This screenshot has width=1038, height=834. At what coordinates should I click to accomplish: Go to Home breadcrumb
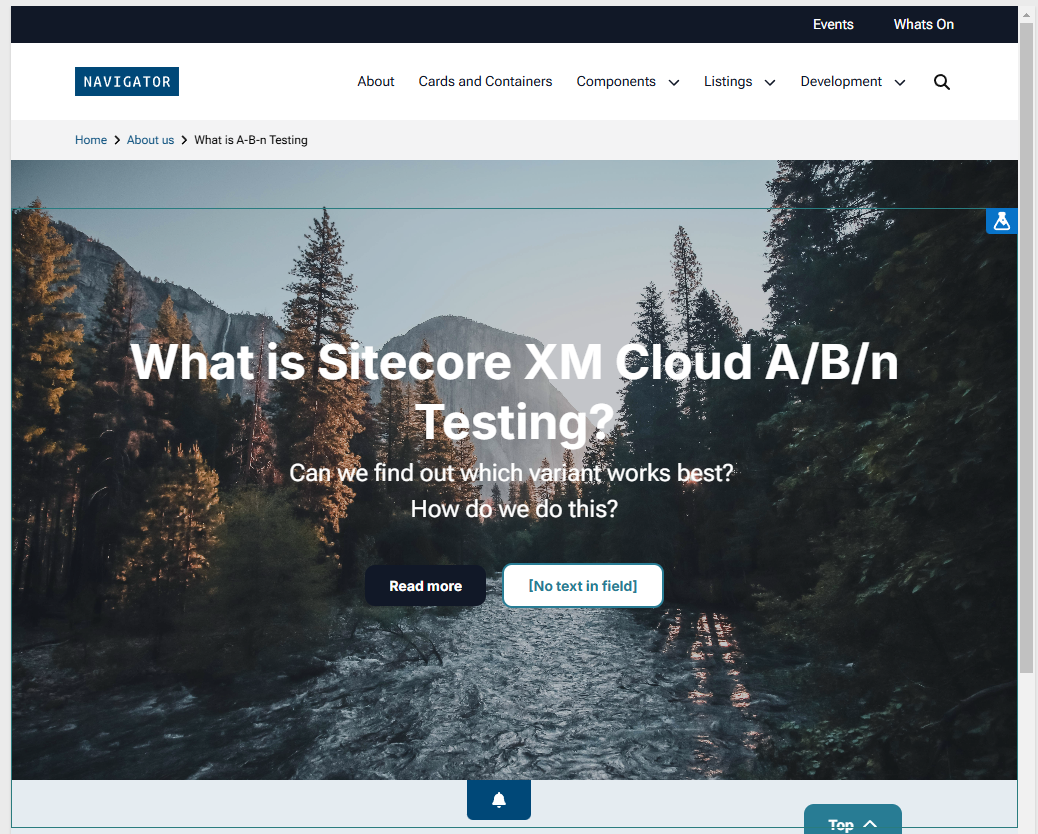[91, 140]
